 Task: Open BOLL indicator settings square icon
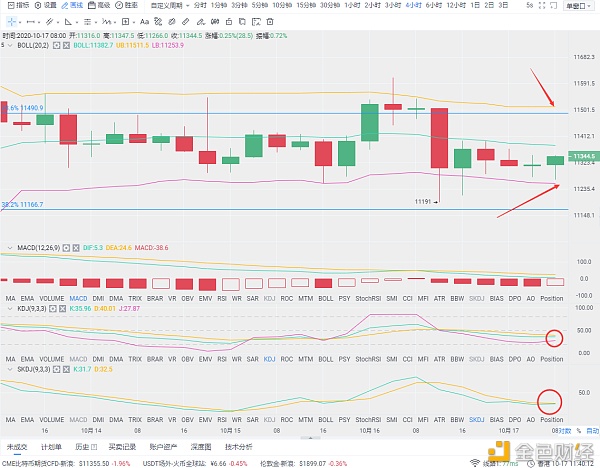(56, 46)
